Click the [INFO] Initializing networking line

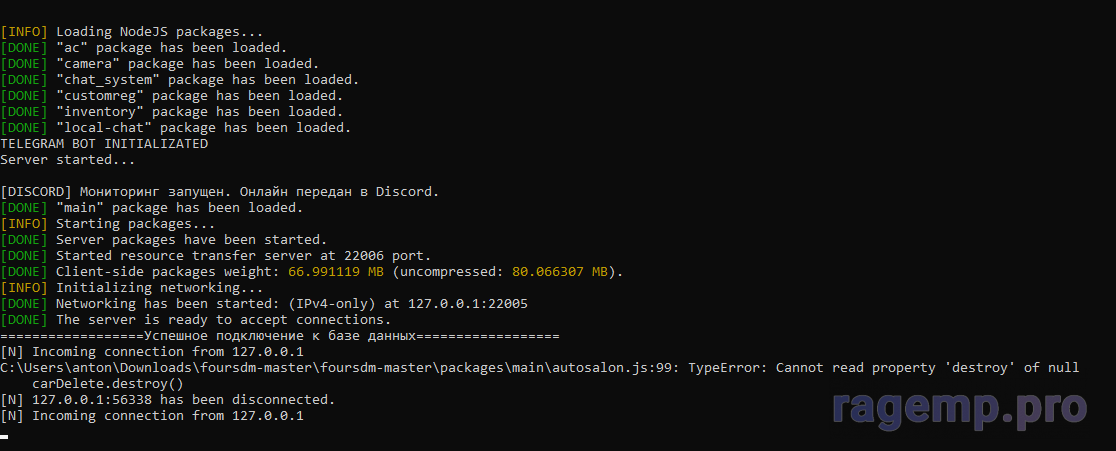pos(132,288)
